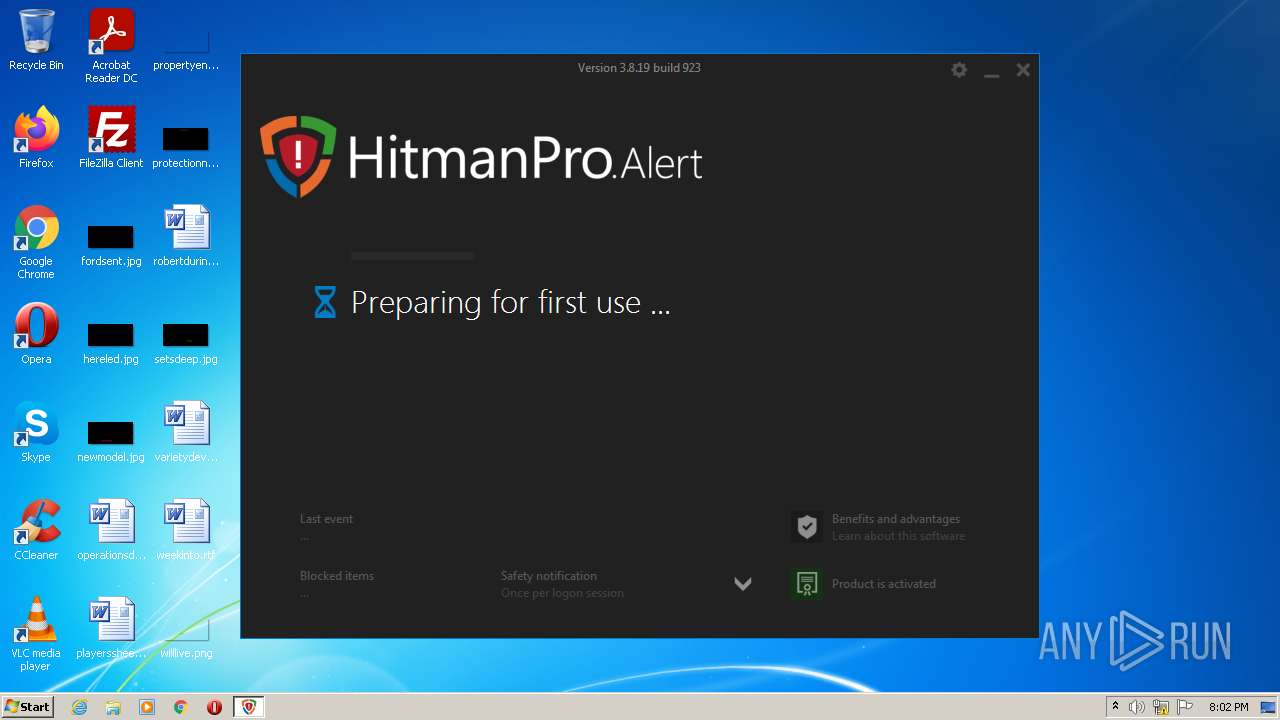This screenshot has width=1280, height=720.
Task: Select robertdurin Word document on desktop
Action: click(186, 236)
